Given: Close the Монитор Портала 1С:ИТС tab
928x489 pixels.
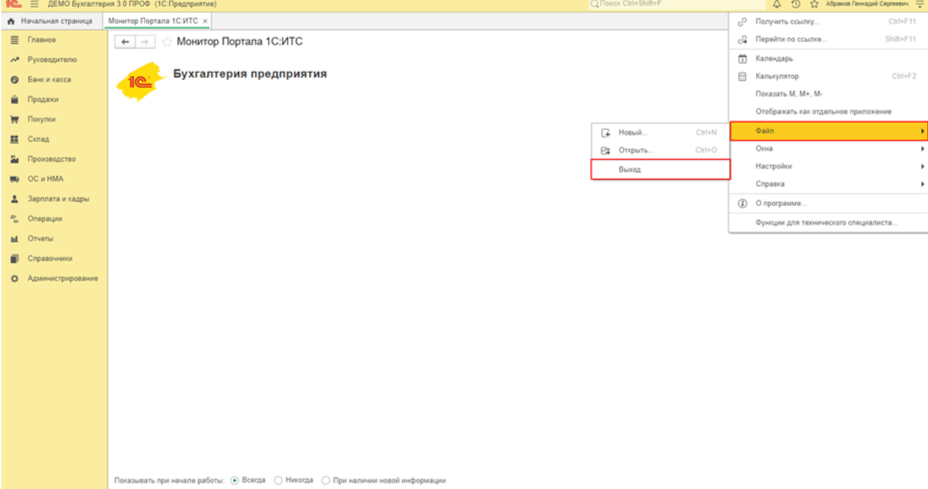Looking at the screenshot, I should (205, 21).
